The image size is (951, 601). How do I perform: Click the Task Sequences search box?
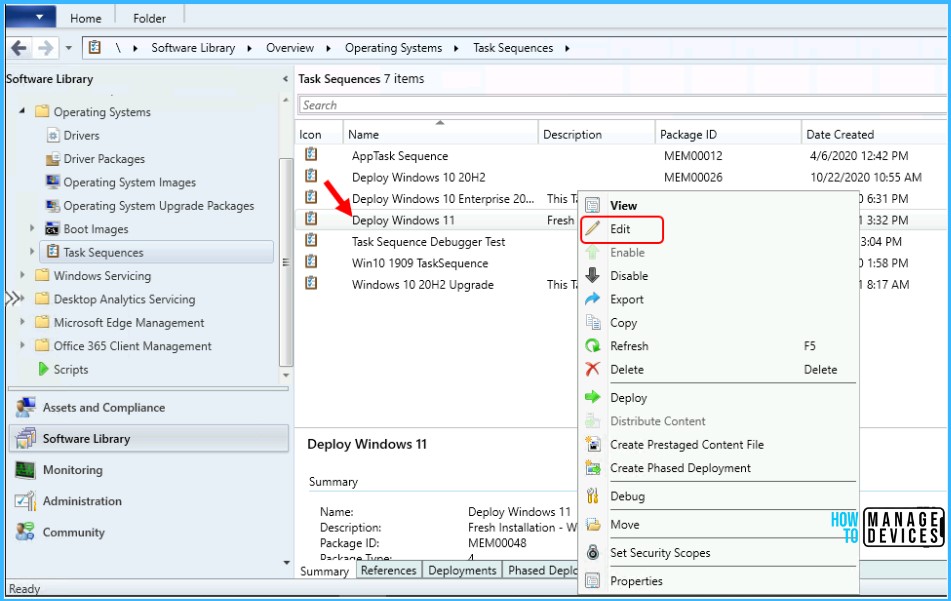tap(622, 105)
